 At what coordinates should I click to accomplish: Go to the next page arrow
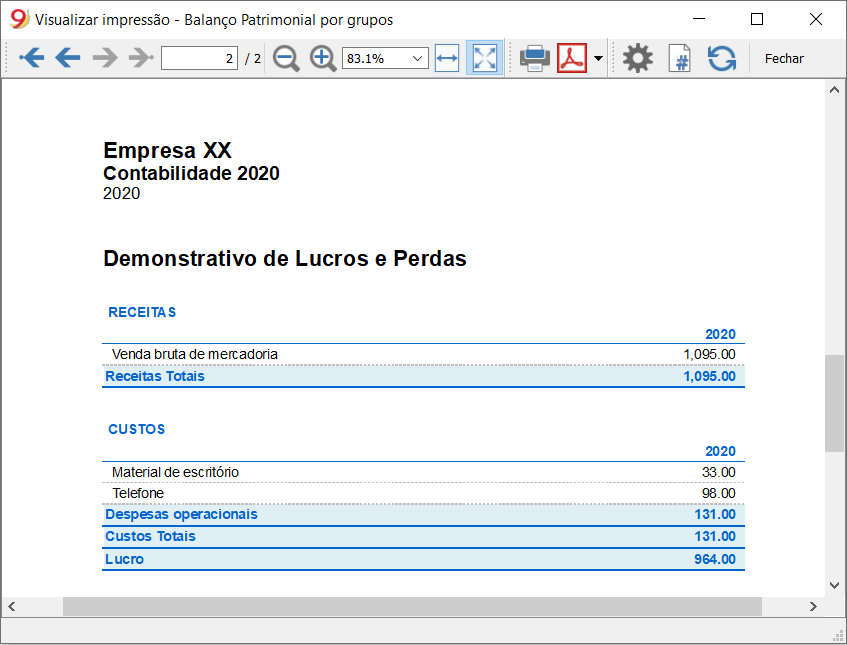105,58
